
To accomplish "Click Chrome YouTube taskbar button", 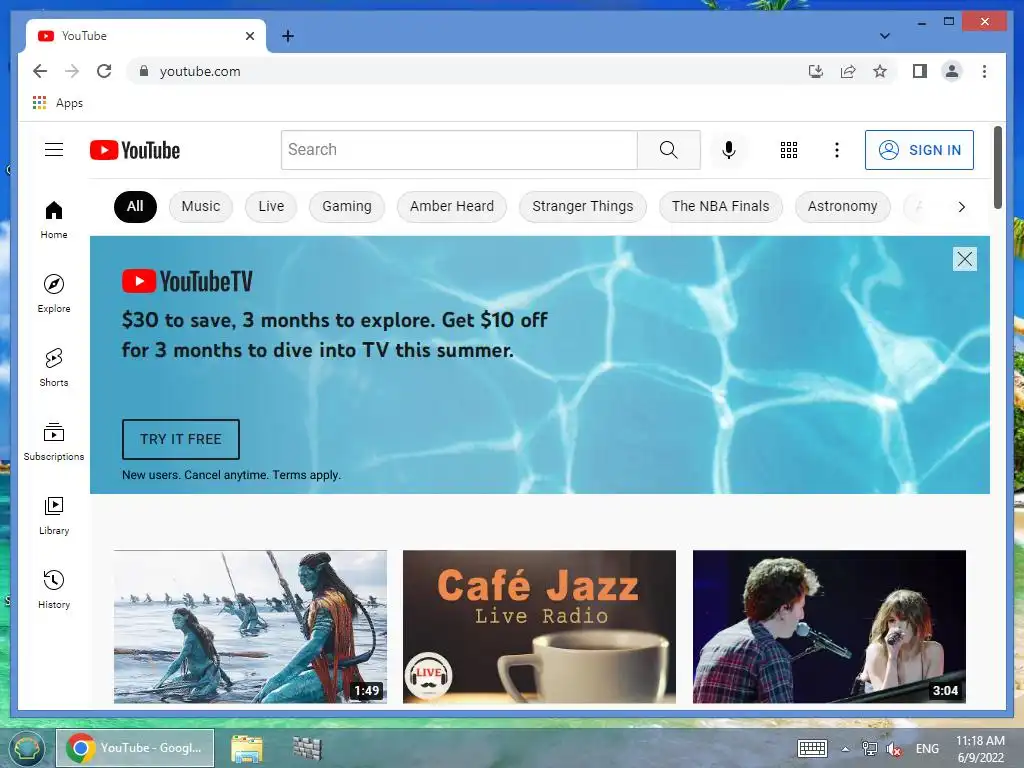I will point(135,748).
